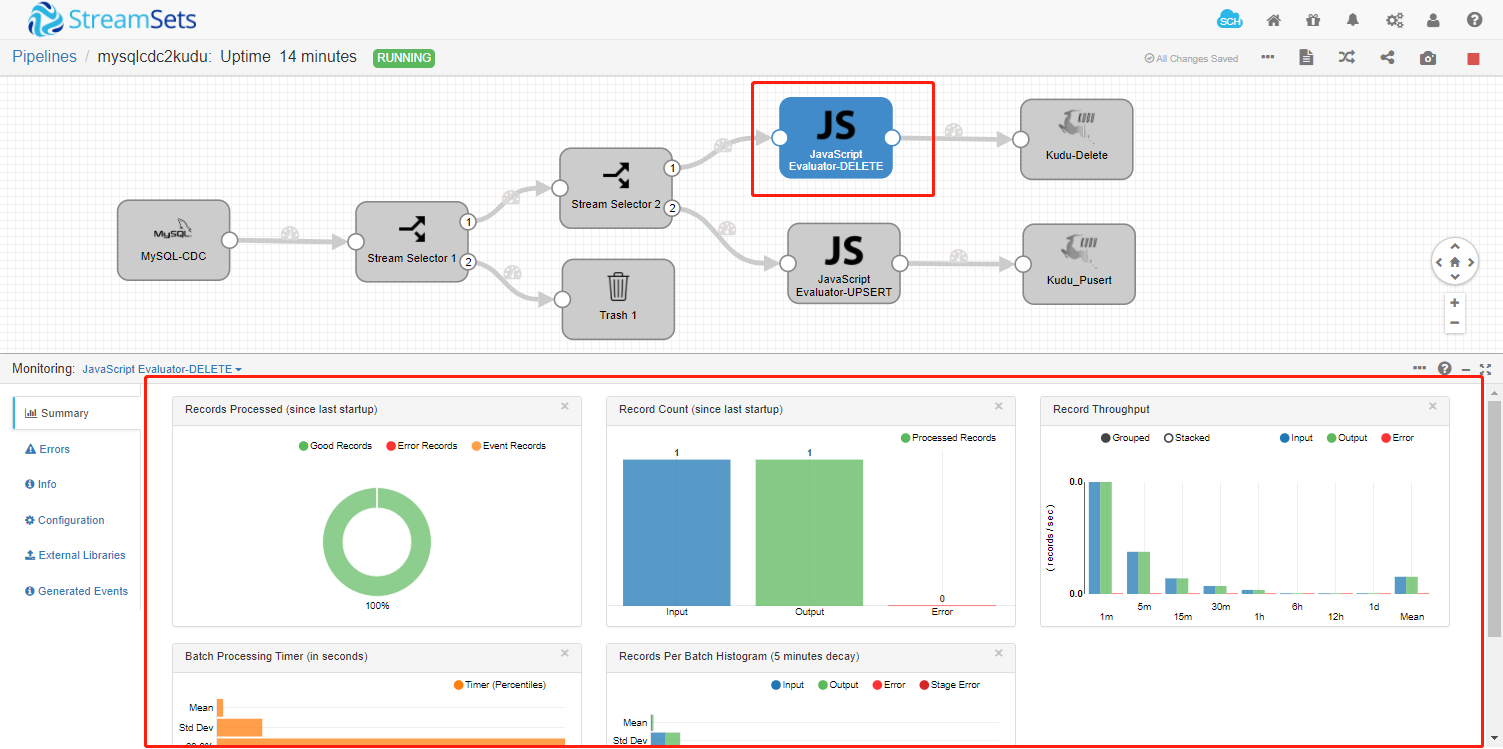Toggle Stage Error in histogram legend
1503x749 pixels.
[949, 685]
